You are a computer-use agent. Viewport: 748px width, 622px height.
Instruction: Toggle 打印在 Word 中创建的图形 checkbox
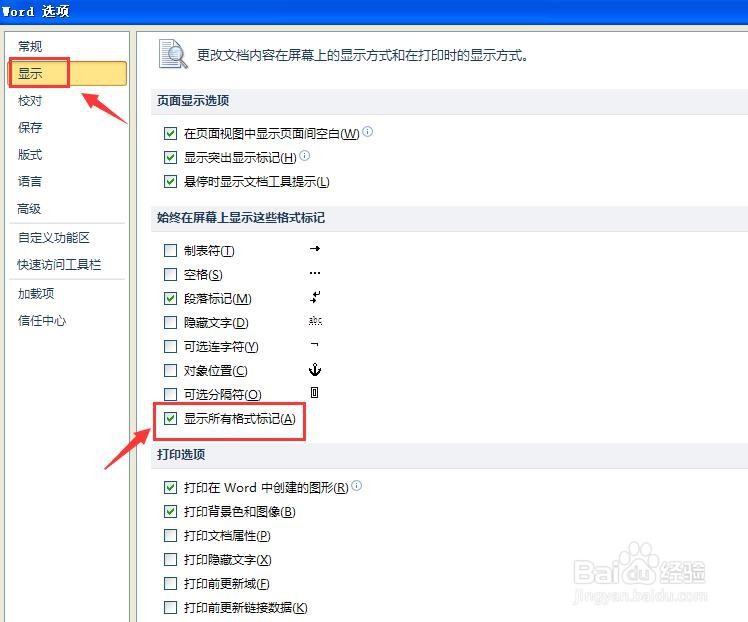click(170, 487)
